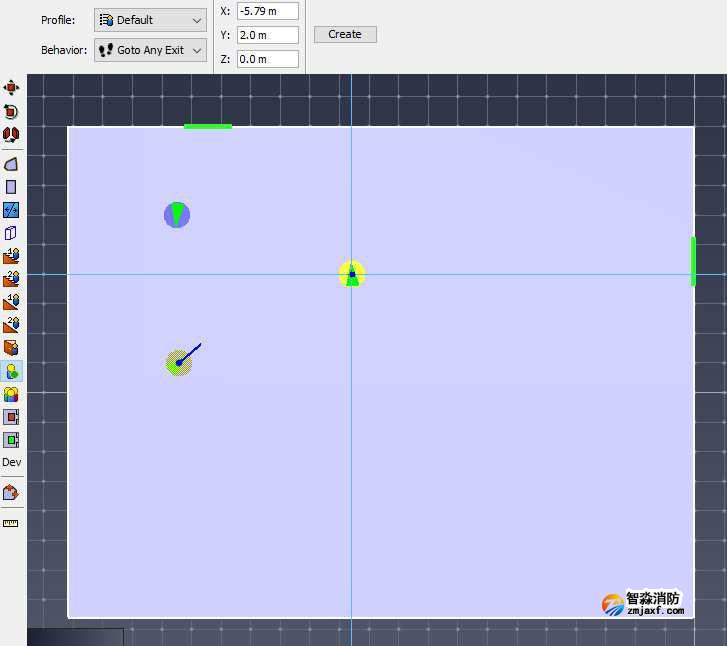The image size is (727, 646).
Task: Activate the Measure ruler tool
Action: [11, 523]
